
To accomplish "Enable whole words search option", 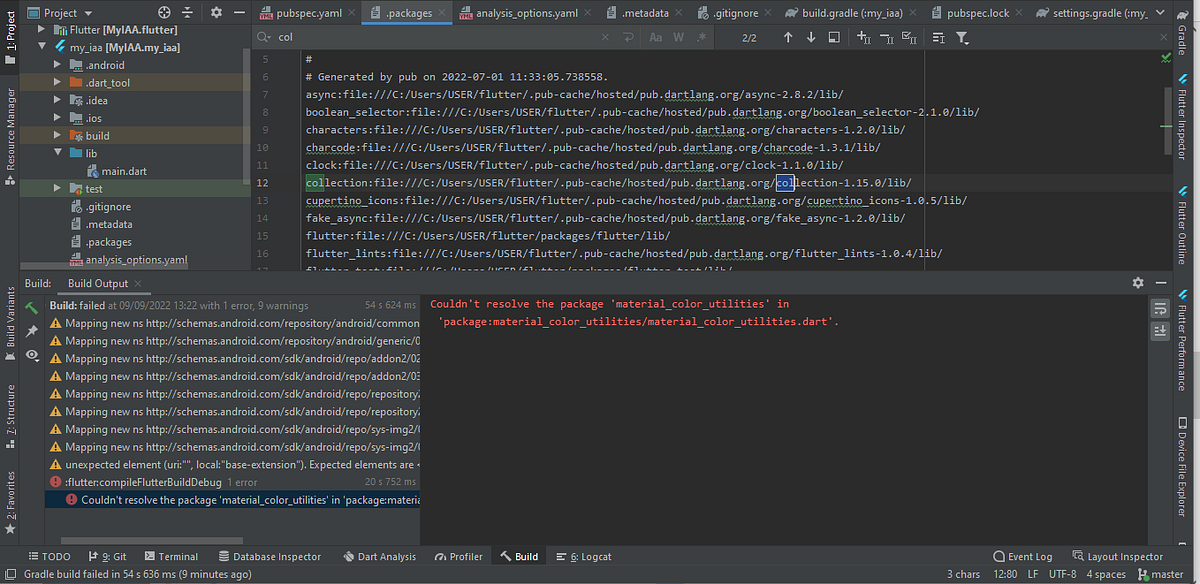I will coord(678,35).
